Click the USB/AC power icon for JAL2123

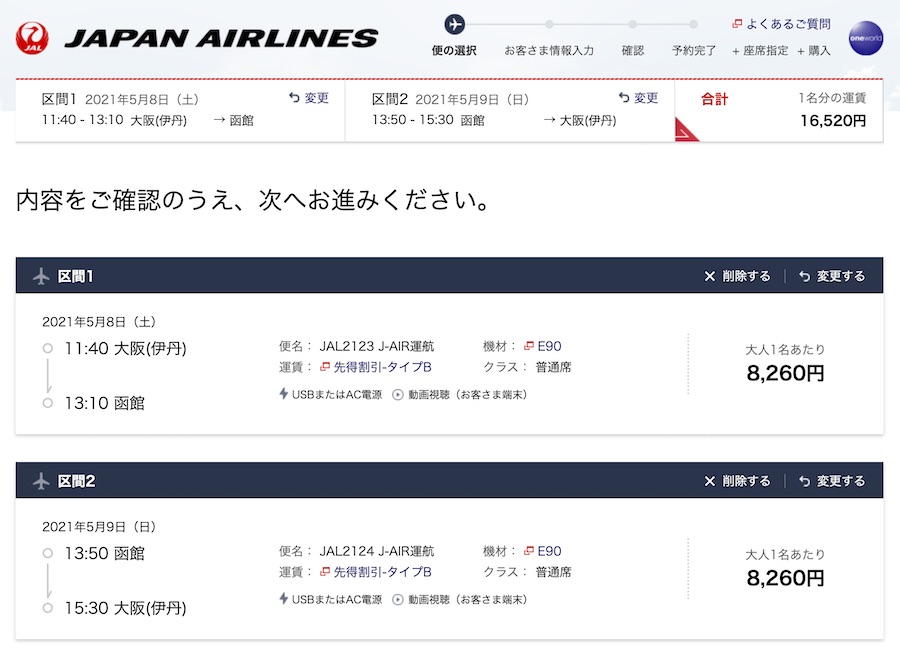point(284,394)
